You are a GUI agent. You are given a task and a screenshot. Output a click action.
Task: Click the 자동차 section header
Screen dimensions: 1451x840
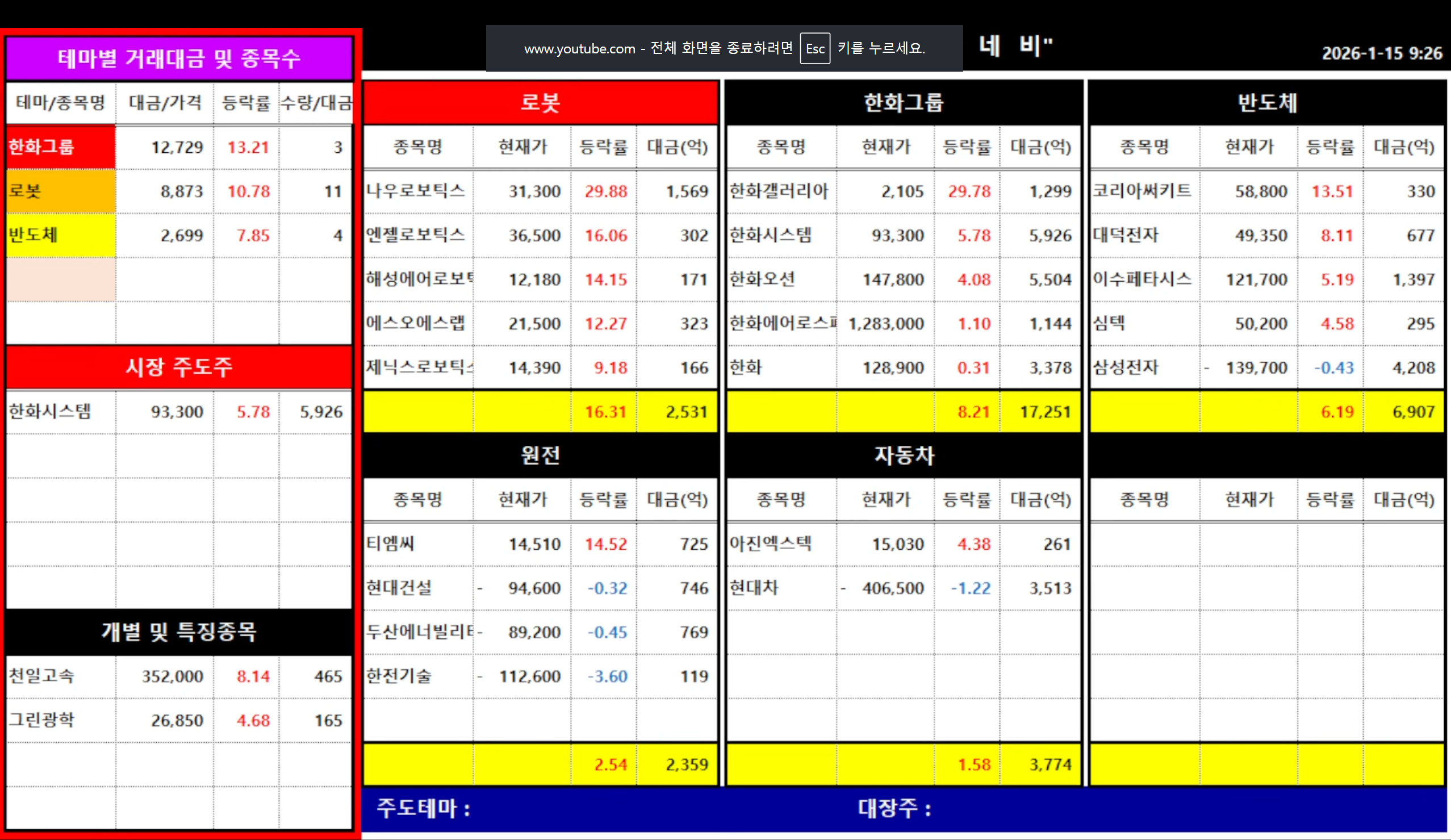(x=904, y=455)
